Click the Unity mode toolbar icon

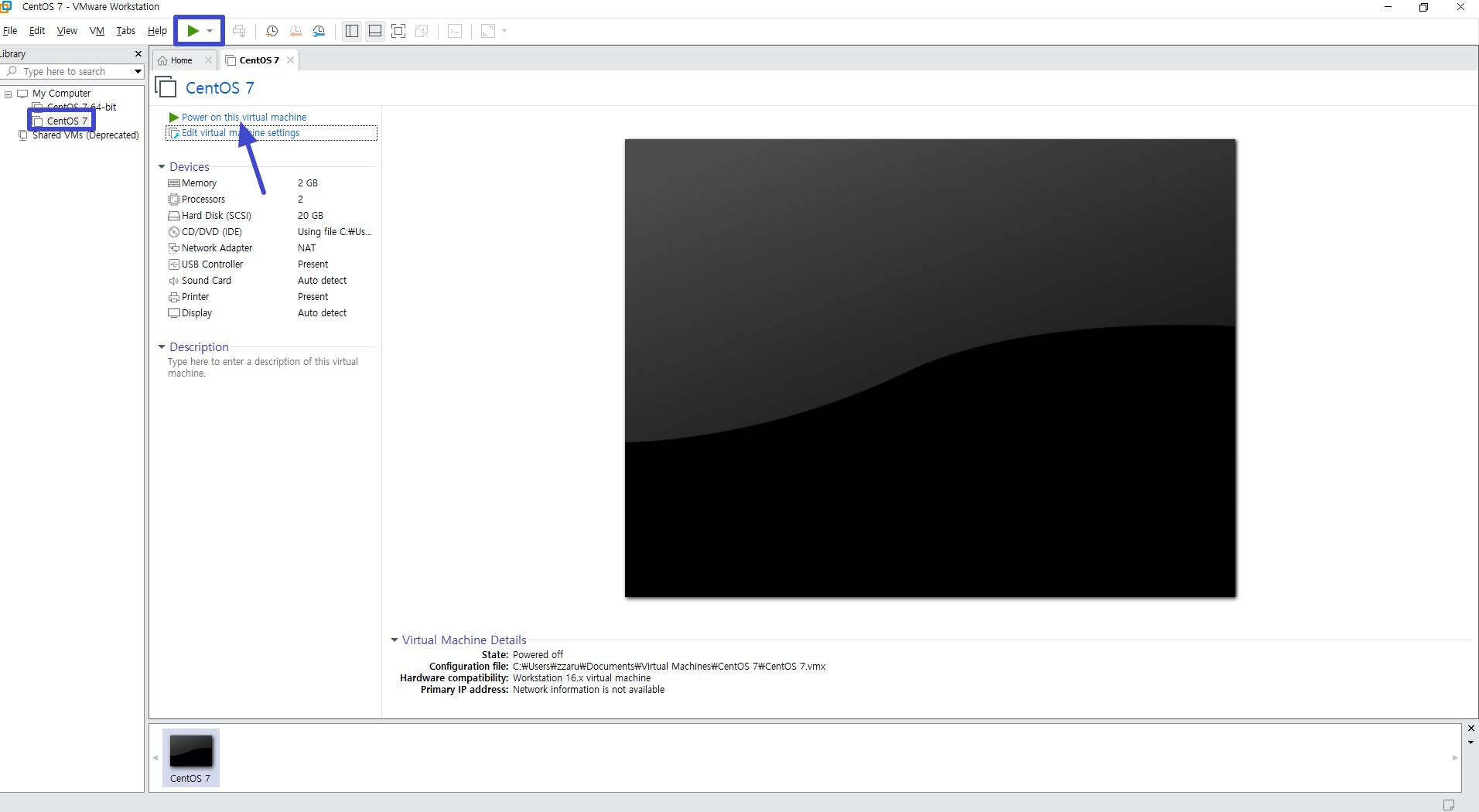422,31
